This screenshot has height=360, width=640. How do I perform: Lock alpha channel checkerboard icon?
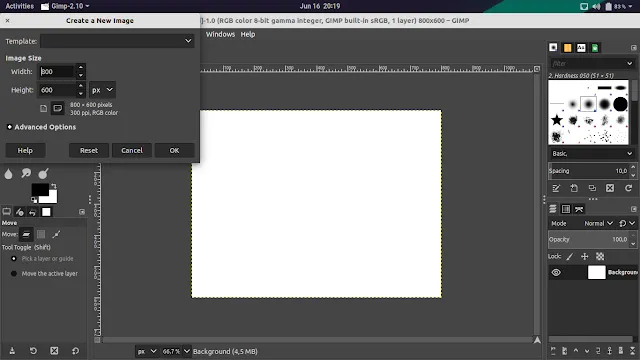600,256
